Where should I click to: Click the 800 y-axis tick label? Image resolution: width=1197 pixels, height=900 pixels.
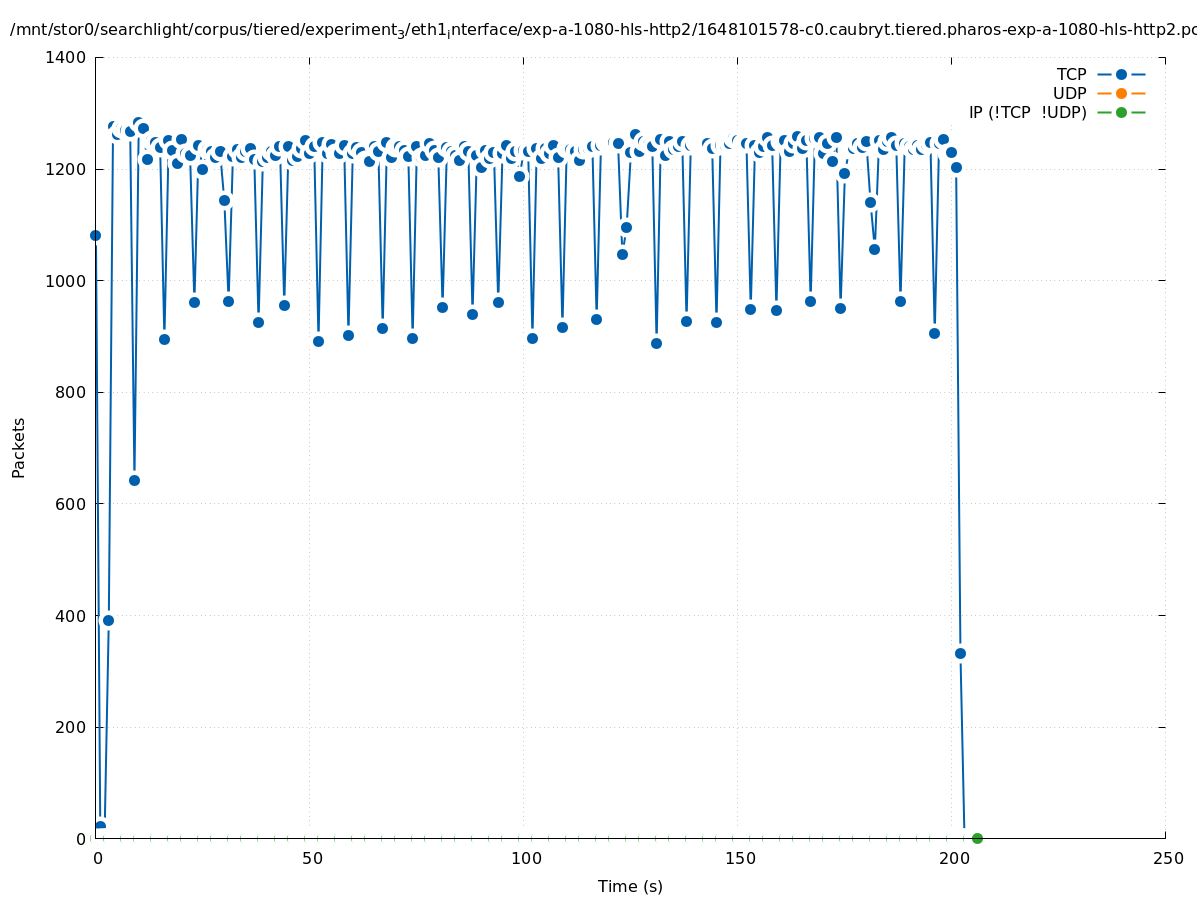pos(70,393)
